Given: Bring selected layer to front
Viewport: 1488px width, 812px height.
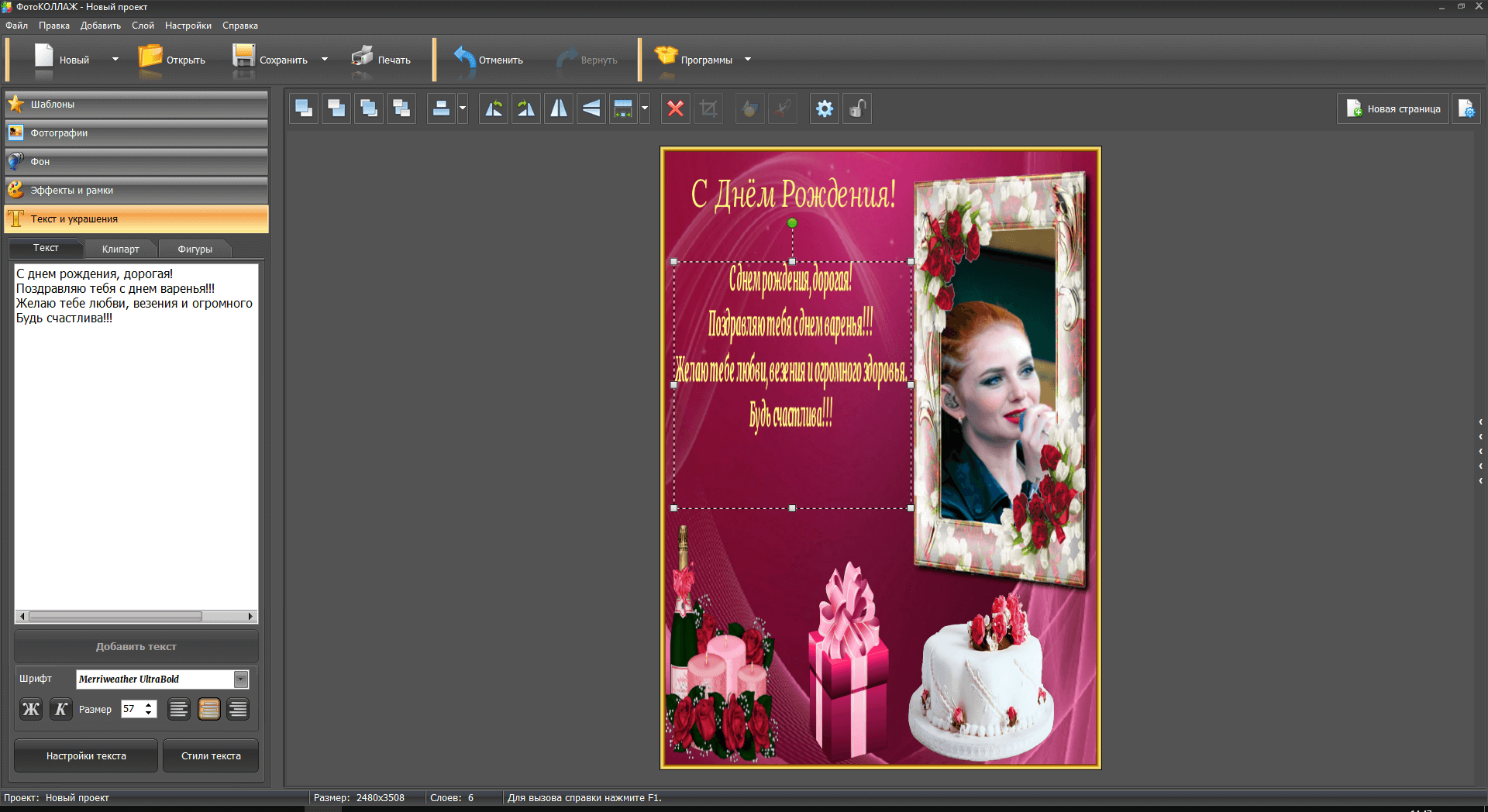Looking at the screenshot, I should [304, 108].
